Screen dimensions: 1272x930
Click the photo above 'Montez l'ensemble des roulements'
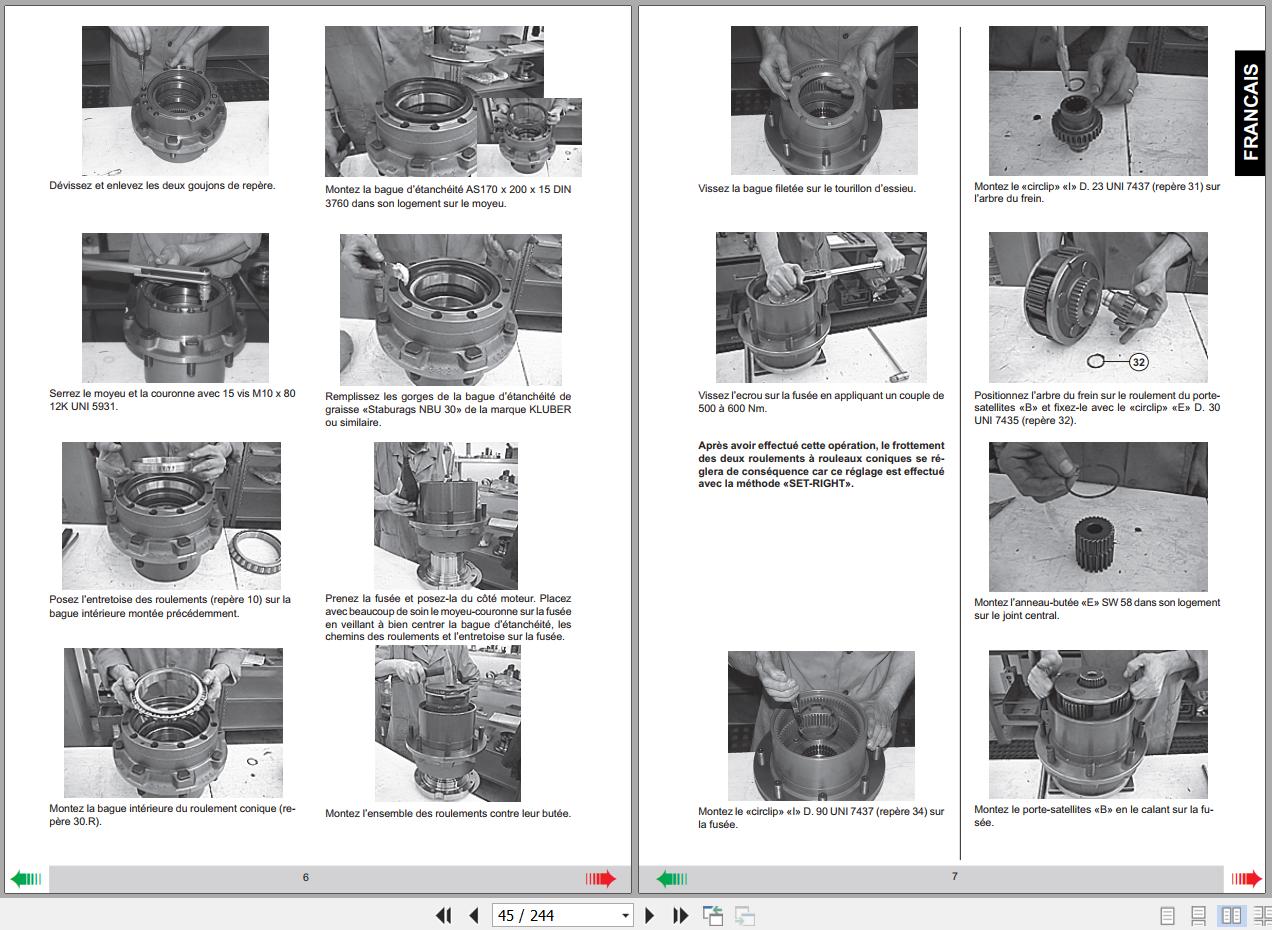click(x=448, y=723)
